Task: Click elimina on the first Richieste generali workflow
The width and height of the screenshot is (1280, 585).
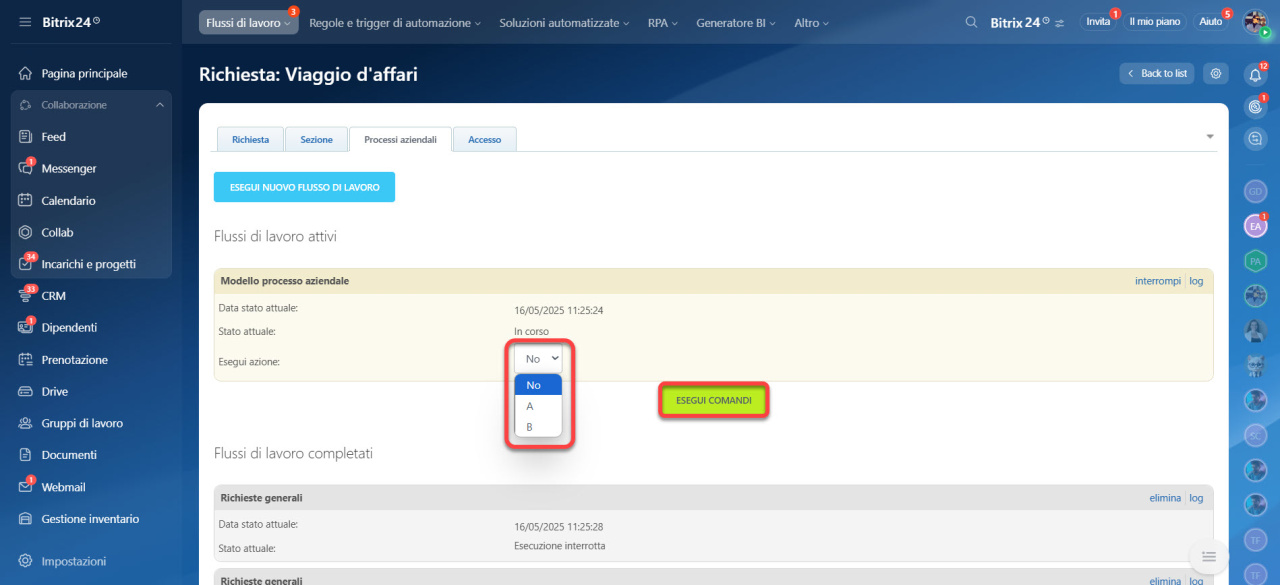Action: click(x=1165, y=498)
